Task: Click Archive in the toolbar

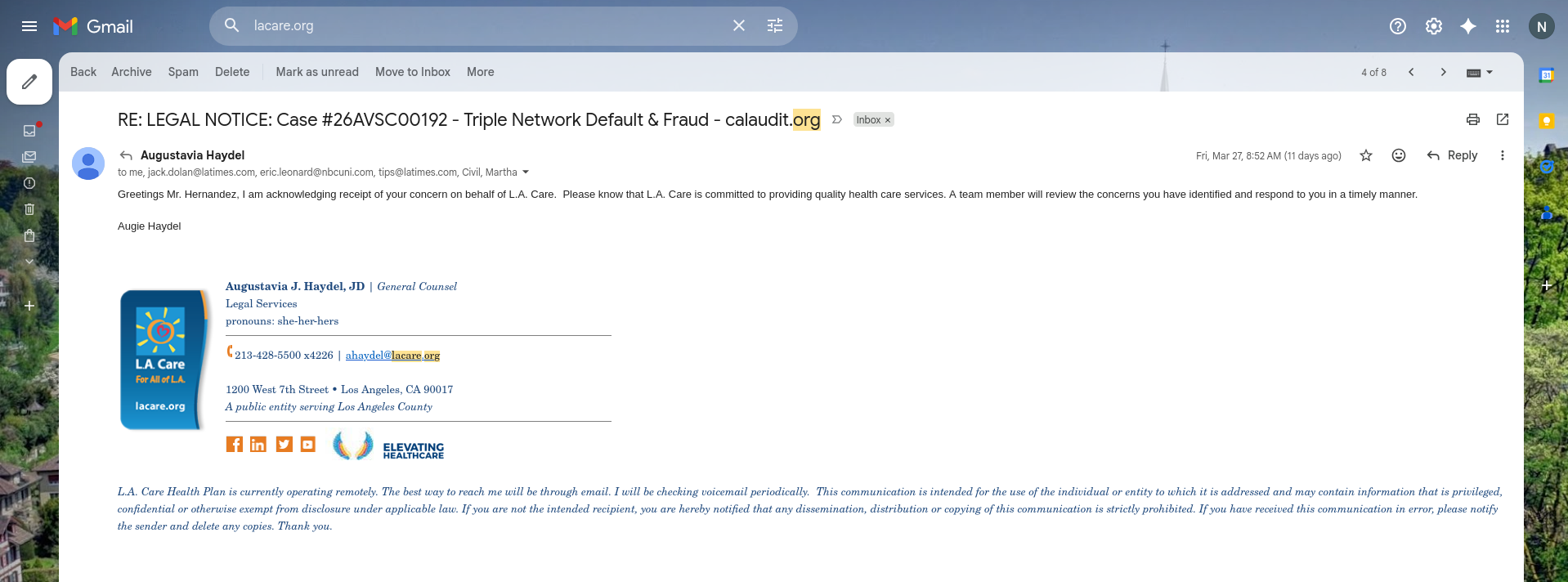Action: [132, 72]
